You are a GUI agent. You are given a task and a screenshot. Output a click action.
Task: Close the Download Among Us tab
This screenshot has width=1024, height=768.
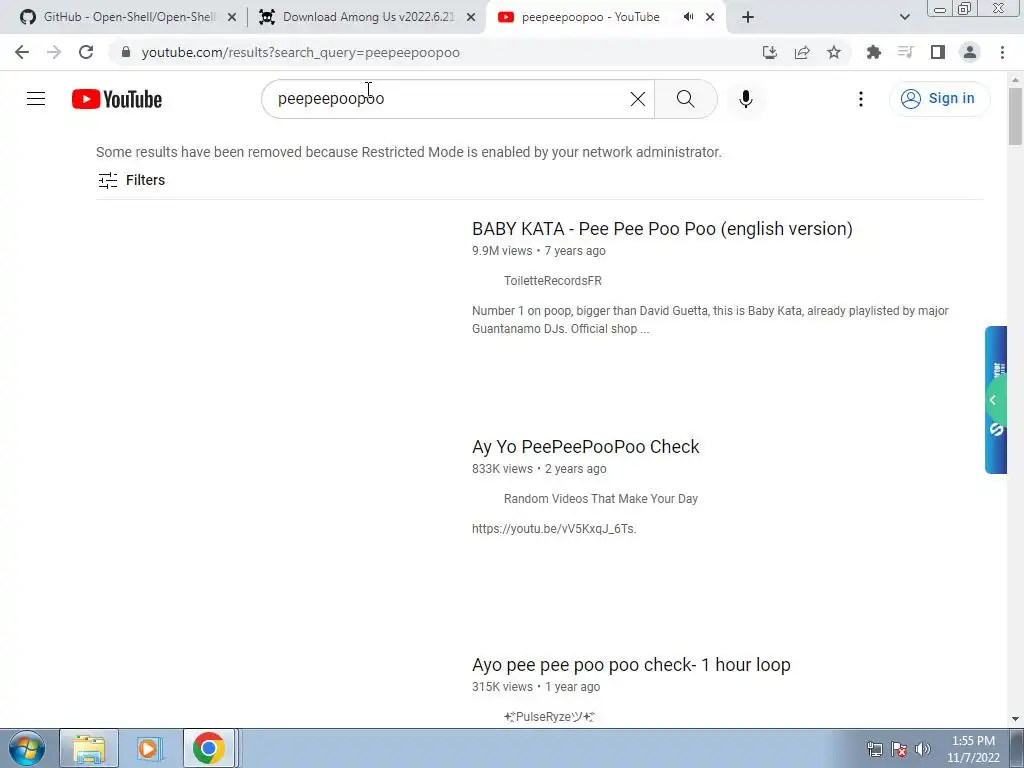point(471,18)
